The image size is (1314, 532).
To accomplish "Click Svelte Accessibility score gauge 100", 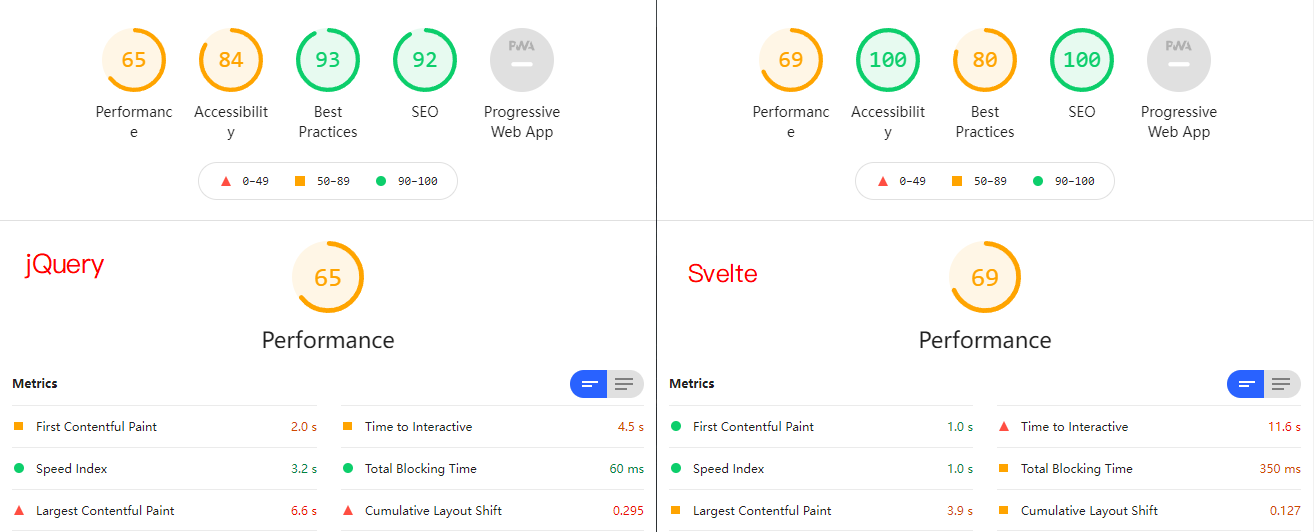I will pos(888,60).
